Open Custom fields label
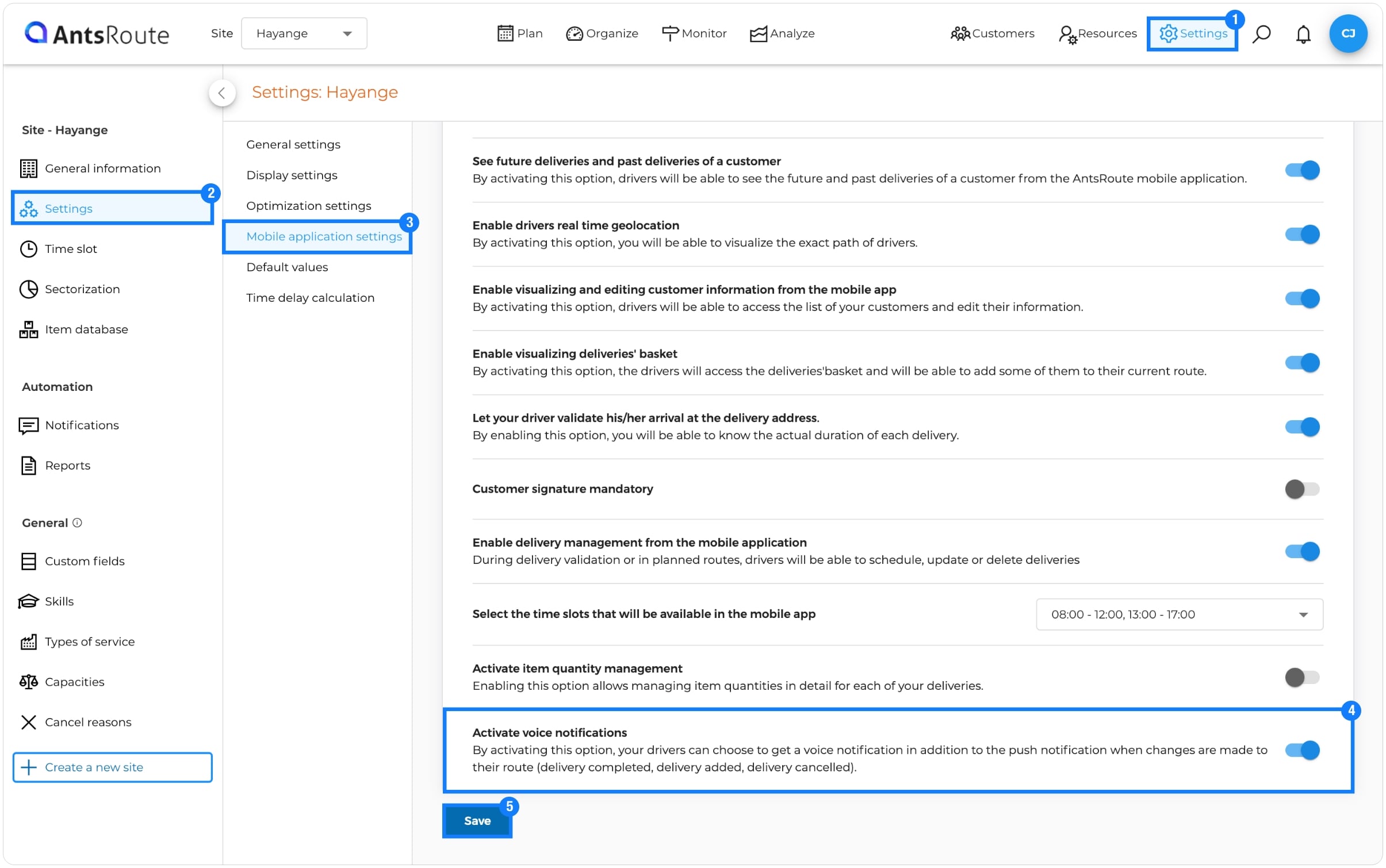The image size is (1386, 868). pyautogui.click(x=85, y=561)
